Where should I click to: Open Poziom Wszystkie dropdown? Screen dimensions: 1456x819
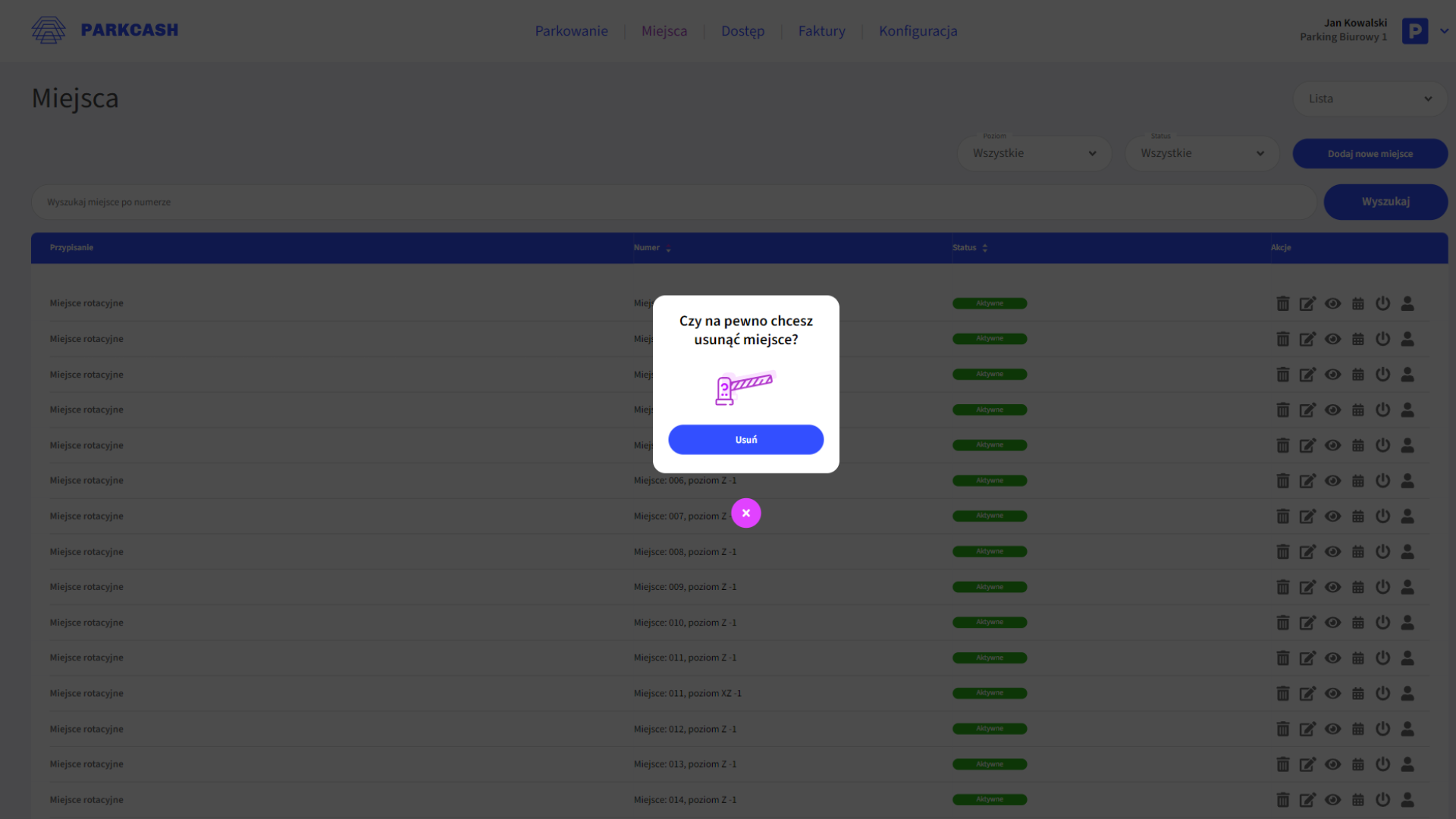click(1034, 153)
